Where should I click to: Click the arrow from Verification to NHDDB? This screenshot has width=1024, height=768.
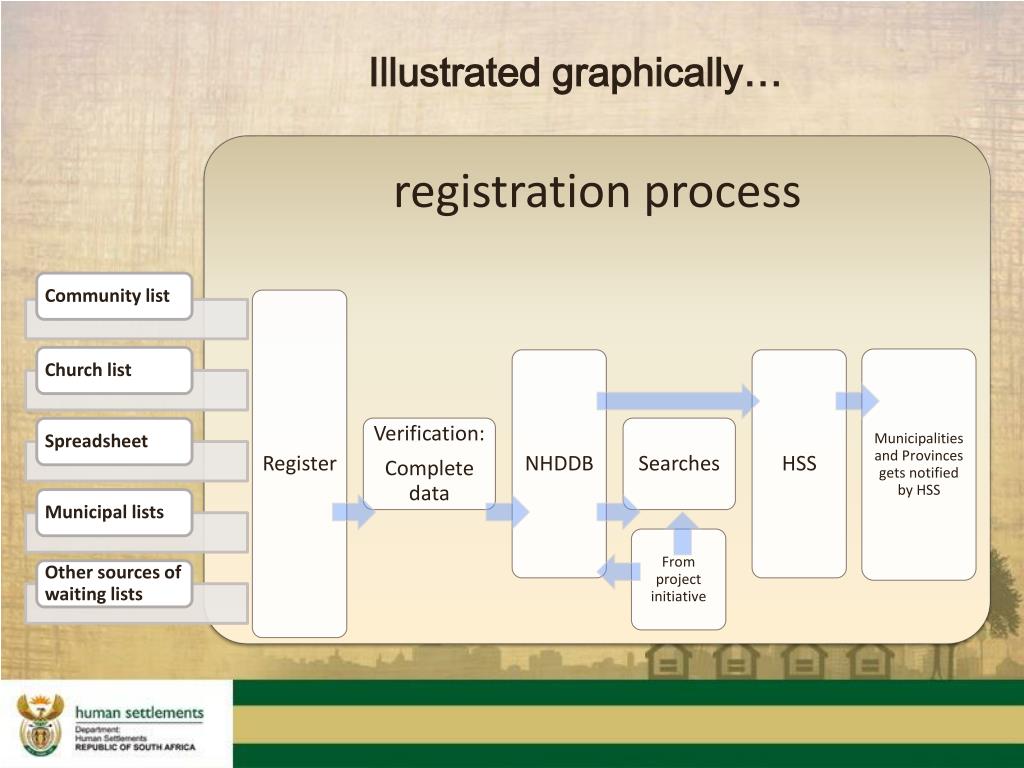point(506,512)
